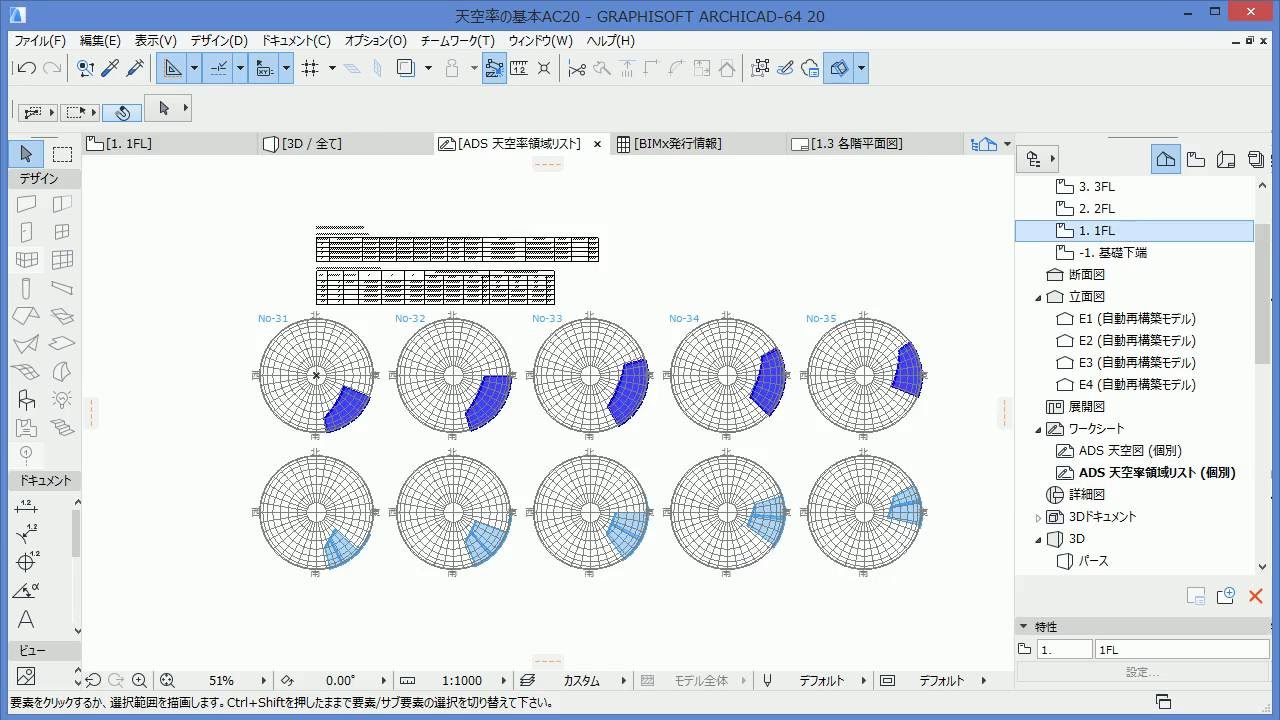Click the navigator vertical scrollbar
Screen dimensions: 1280x720
1261,295
